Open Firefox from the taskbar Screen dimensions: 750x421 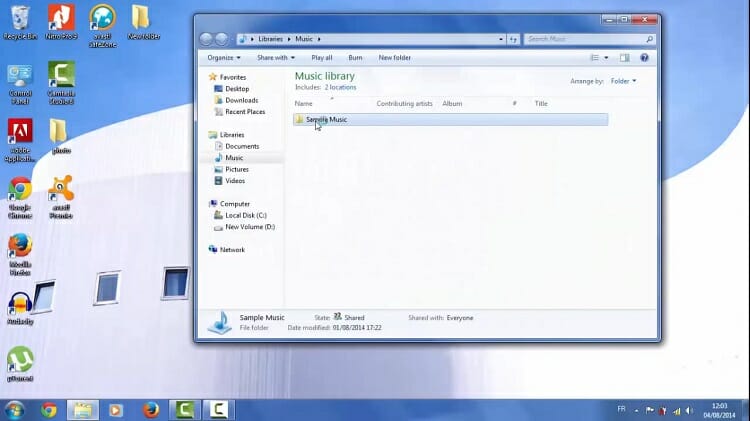point(151,410)
